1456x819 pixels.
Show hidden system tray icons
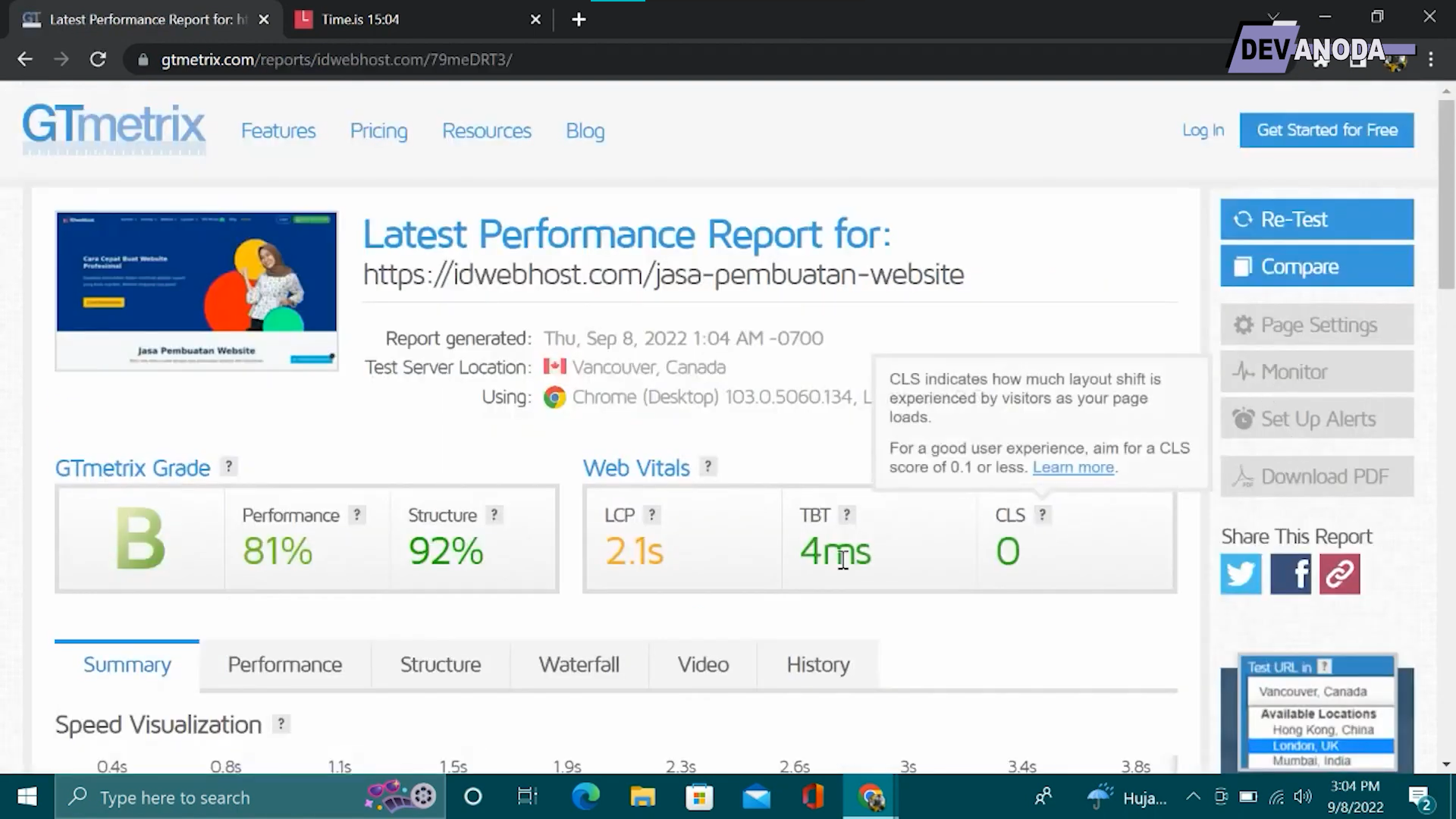(x=1193, y=797)
